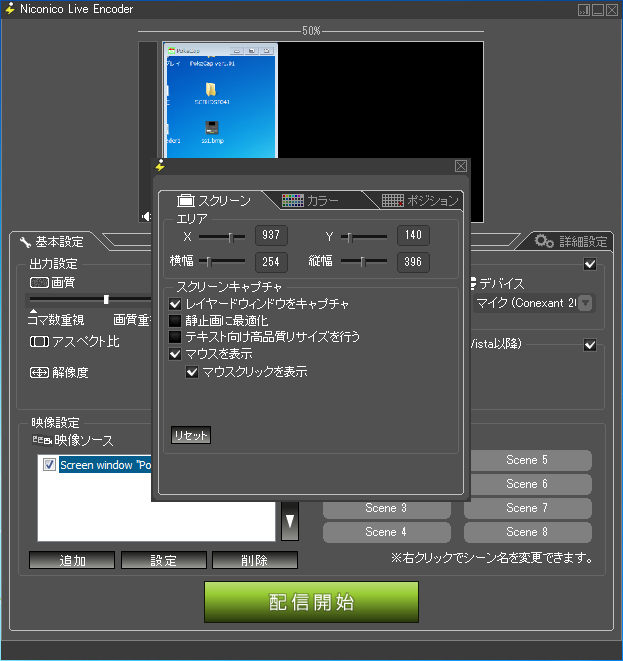Enable 静止画に最適化 checkbox

175,320
